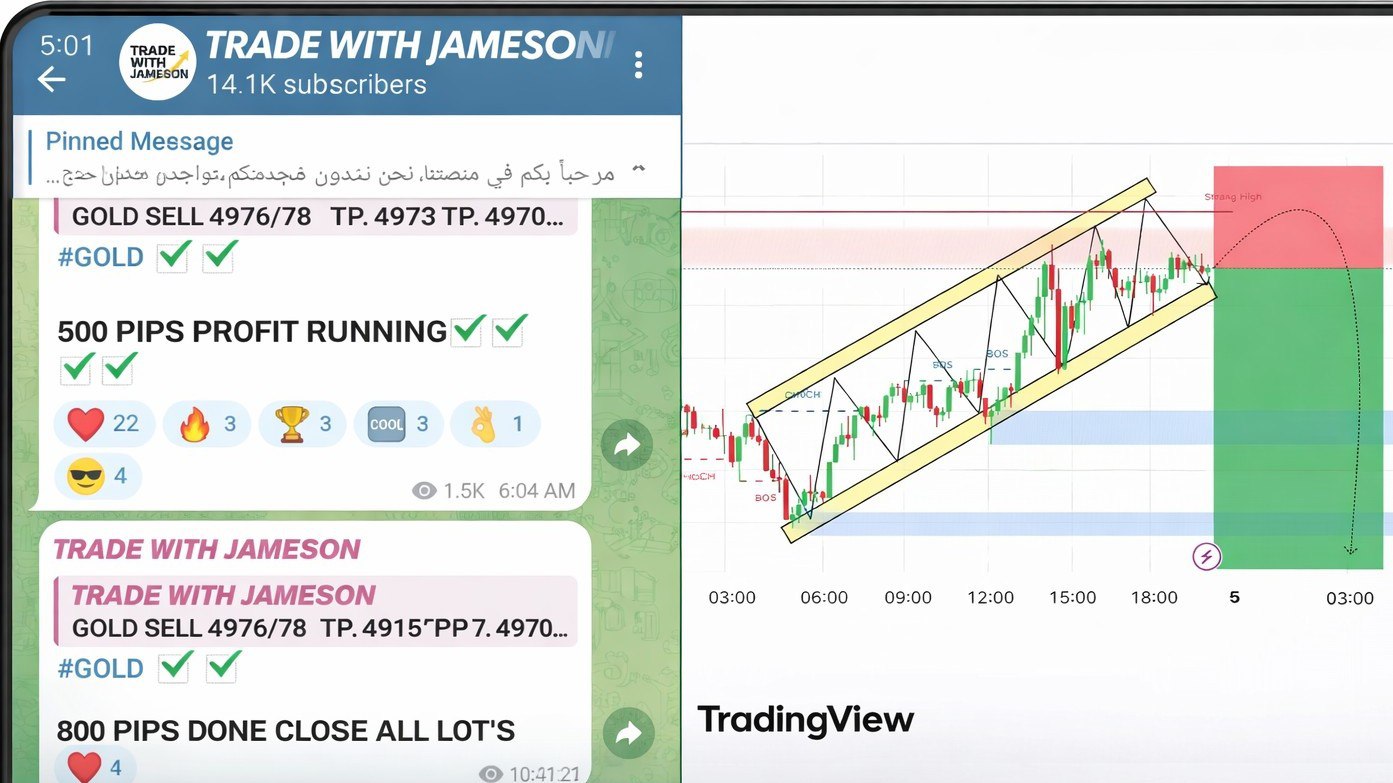Tap the COOL reaction showing 3
The image size is (1393, 783).
(x=397, y=424)
